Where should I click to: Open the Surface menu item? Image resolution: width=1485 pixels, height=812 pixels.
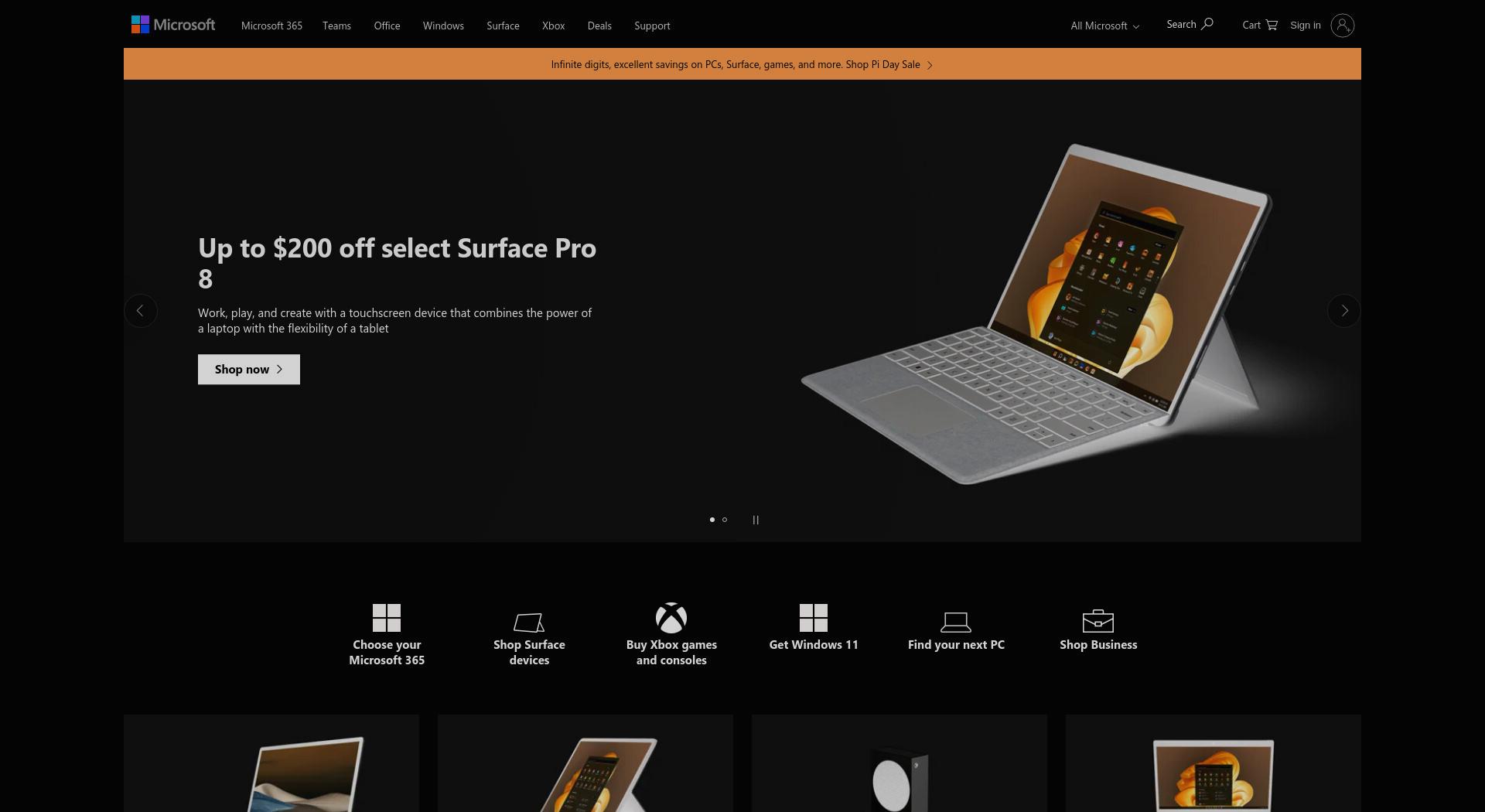pos(503,26)
